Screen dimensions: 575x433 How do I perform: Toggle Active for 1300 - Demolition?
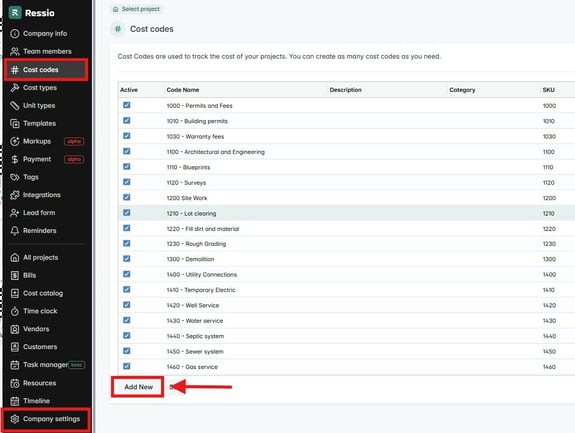point(127,258)
